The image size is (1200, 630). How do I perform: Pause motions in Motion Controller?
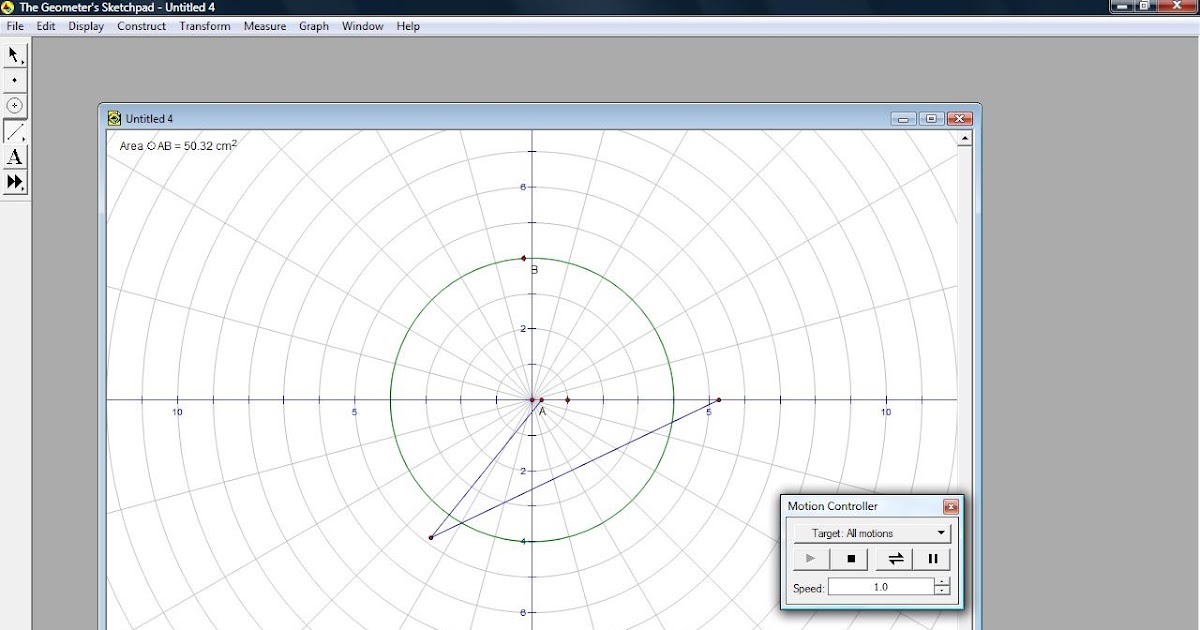(x=932, y=559)
